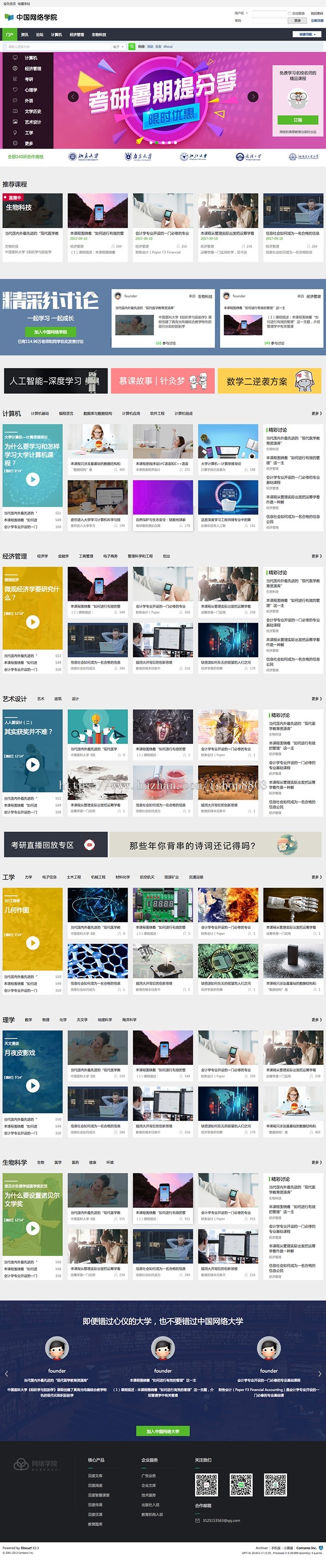Open the 人工智能-深度学习 banner
The width and height of the screenshot is (326, 1568).
(55, 381)
